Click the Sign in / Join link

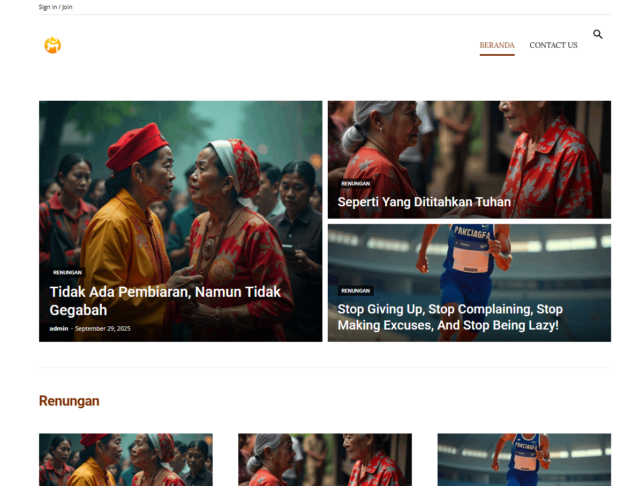pos(55,7)
